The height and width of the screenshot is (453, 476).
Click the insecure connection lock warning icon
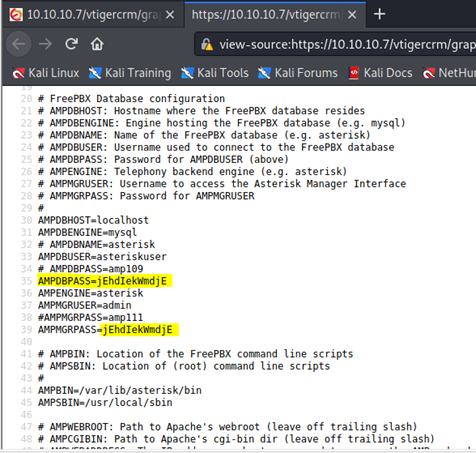(x=207, y=44)
